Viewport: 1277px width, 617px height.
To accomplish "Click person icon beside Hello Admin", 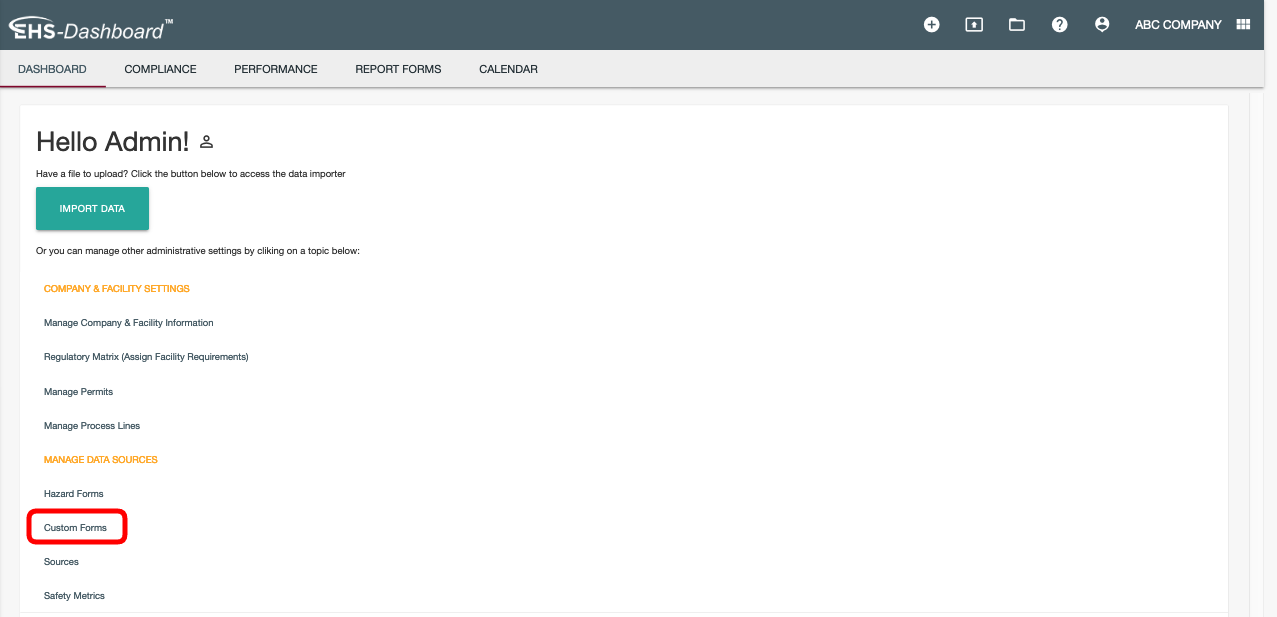I will [x=207, y=142].
